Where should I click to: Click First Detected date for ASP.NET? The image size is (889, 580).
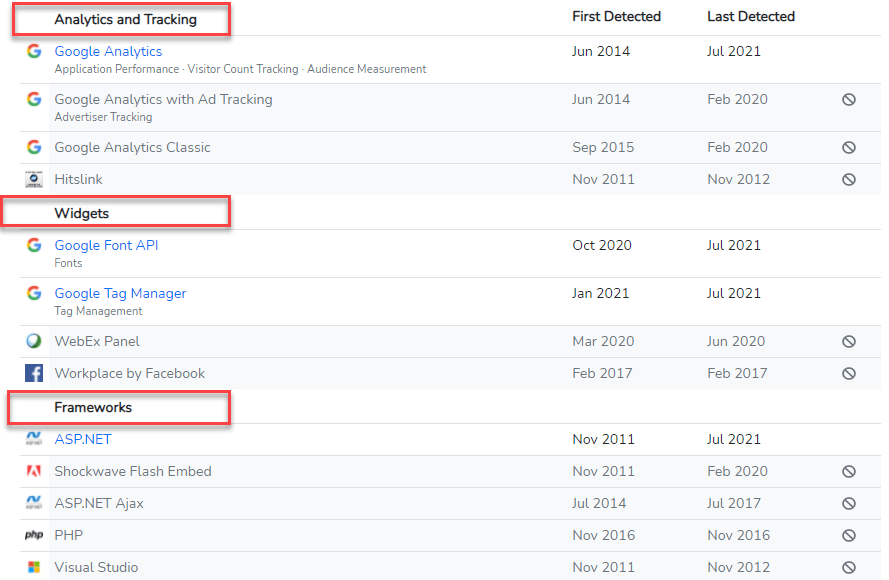click(603, 439)
